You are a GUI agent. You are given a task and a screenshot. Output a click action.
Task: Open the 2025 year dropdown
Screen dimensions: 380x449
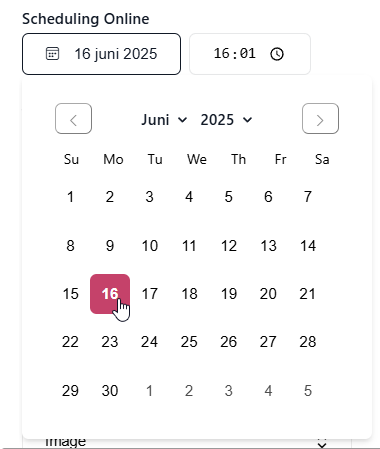click(x=226, y=120)
